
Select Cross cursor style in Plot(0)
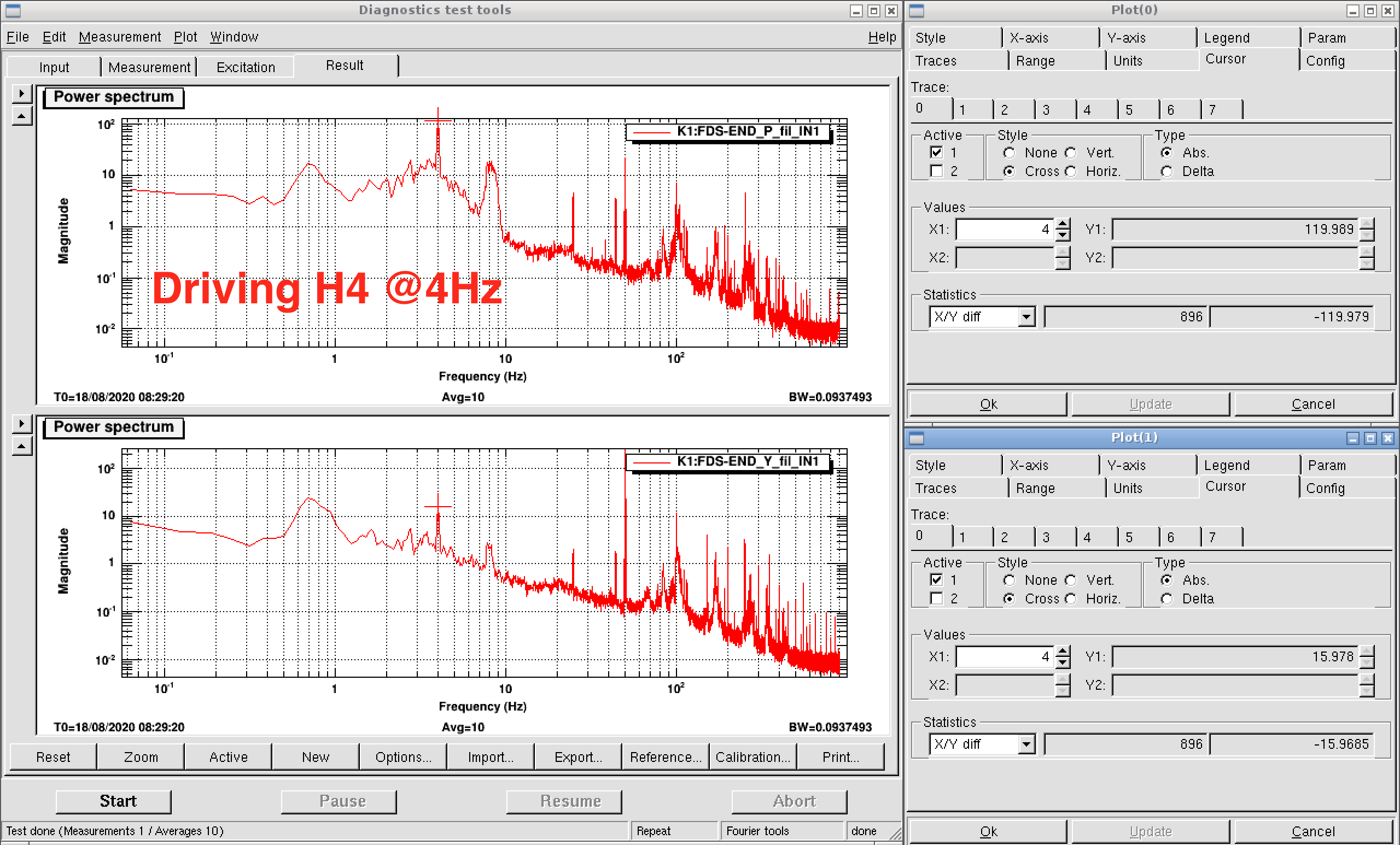[1009, 172]
